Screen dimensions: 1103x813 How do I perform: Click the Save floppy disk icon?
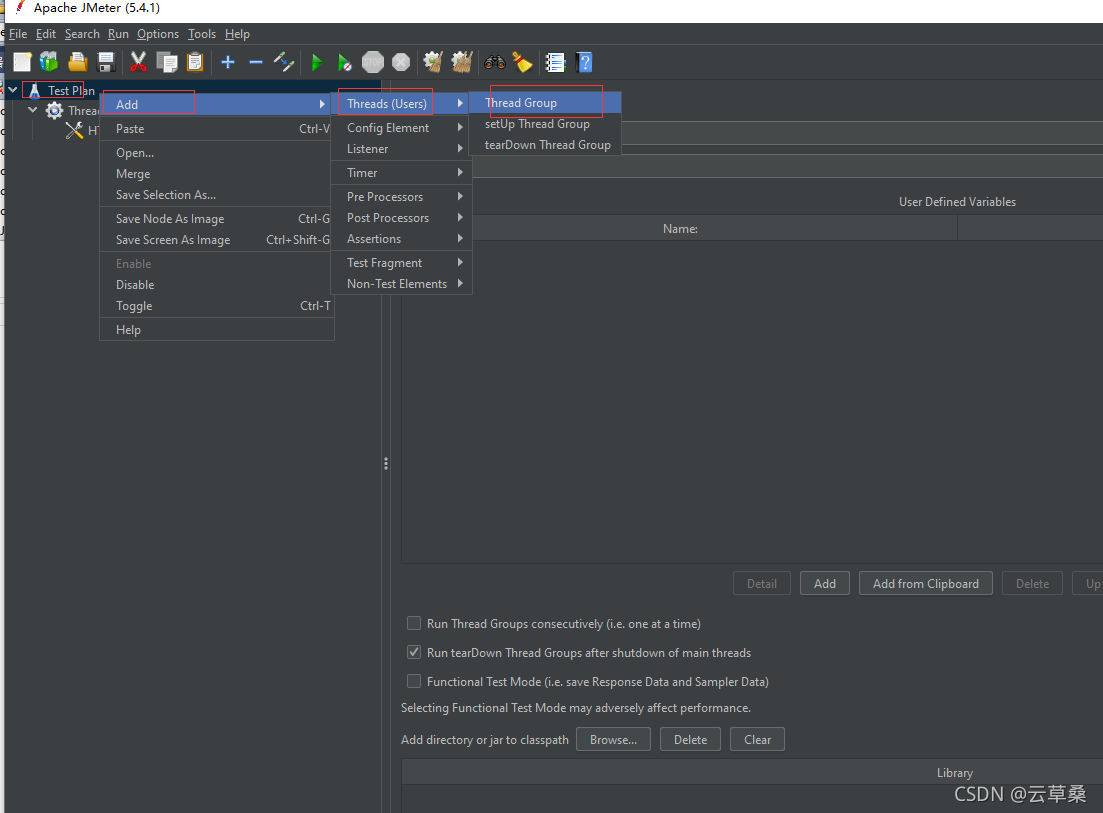pos(106,62)
